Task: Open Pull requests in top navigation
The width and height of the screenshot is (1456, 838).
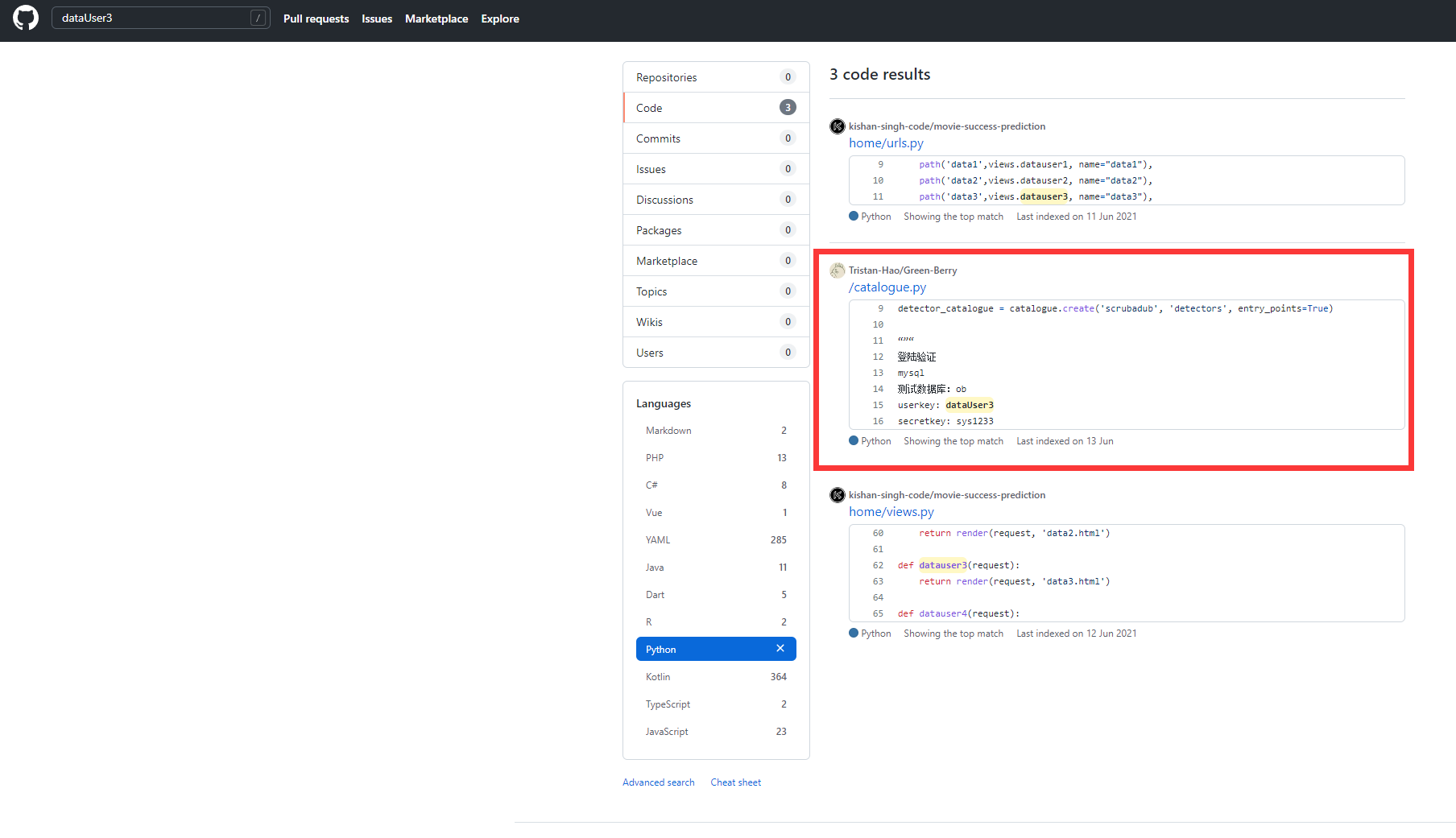Action: point(316,19)
